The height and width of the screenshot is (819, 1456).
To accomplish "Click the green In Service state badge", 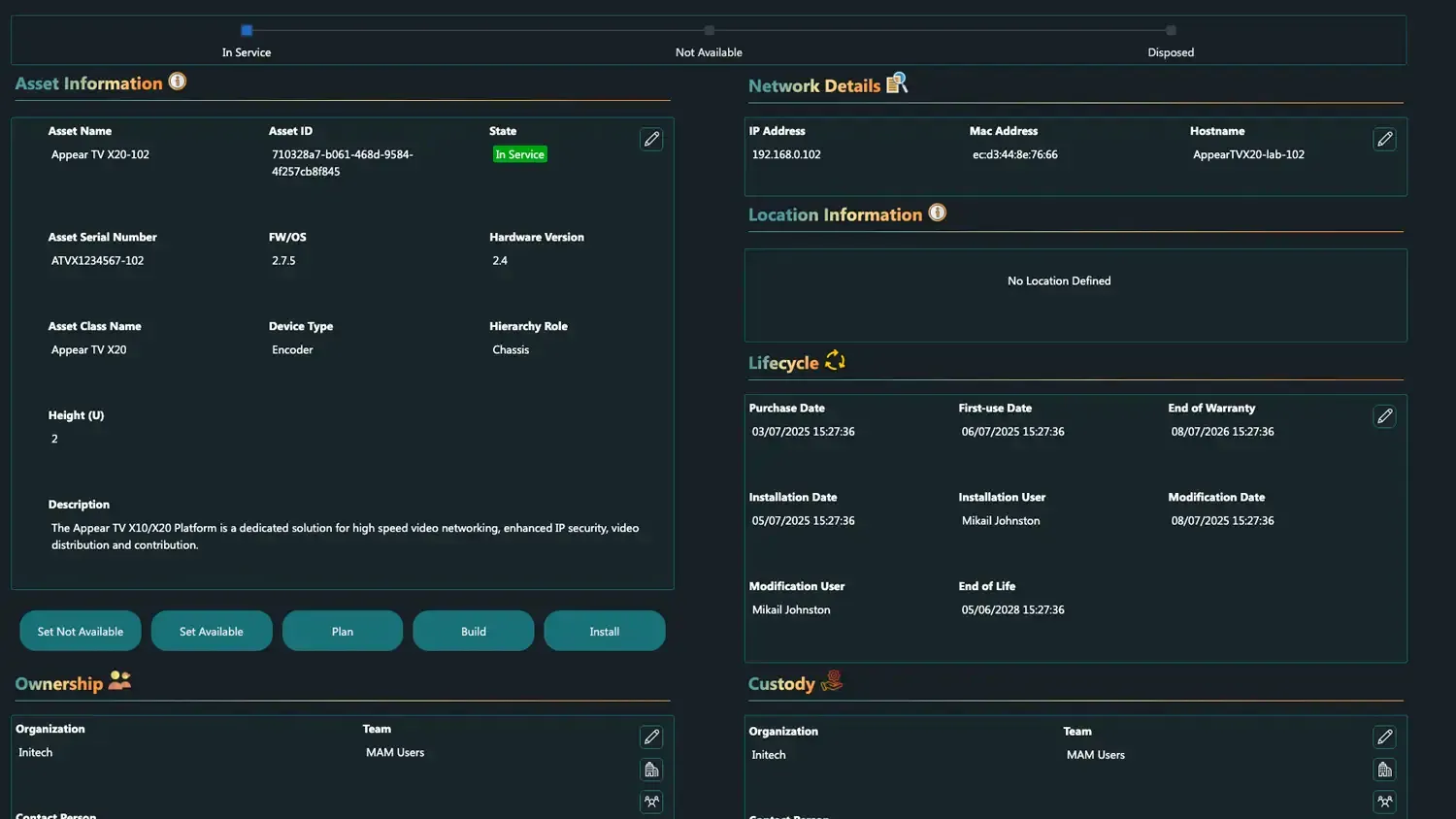I will [520, 154].
